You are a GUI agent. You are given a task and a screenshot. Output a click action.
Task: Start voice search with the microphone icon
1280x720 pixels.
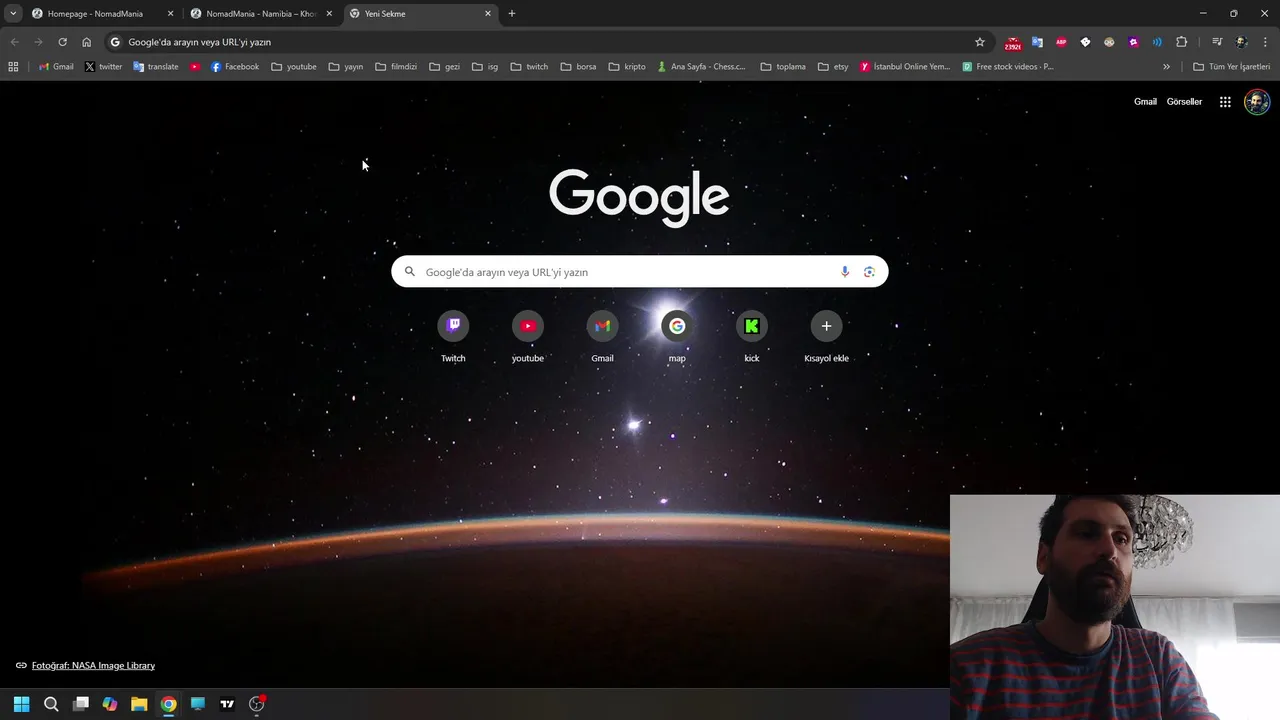click(845, 272)
